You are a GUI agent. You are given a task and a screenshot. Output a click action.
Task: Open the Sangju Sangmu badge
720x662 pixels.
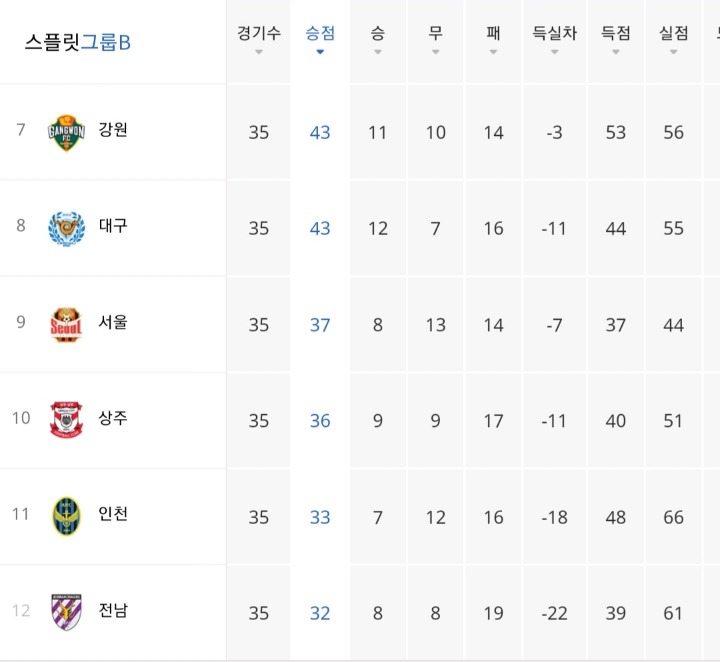[x=66, y=420]
